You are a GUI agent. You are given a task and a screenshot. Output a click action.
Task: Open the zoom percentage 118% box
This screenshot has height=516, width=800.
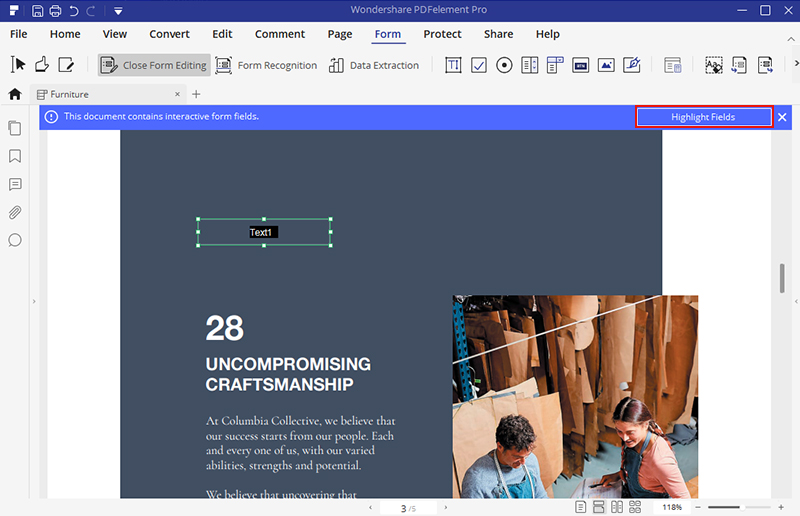point(671,508)
